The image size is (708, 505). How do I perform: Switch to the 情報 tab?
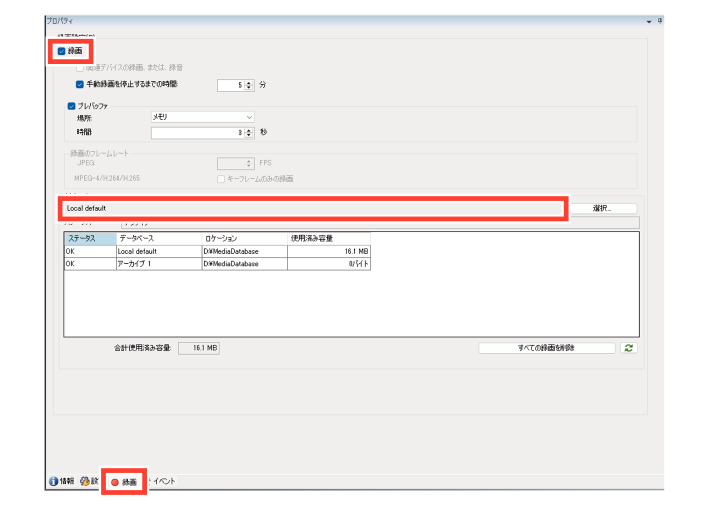coord(61,481)
